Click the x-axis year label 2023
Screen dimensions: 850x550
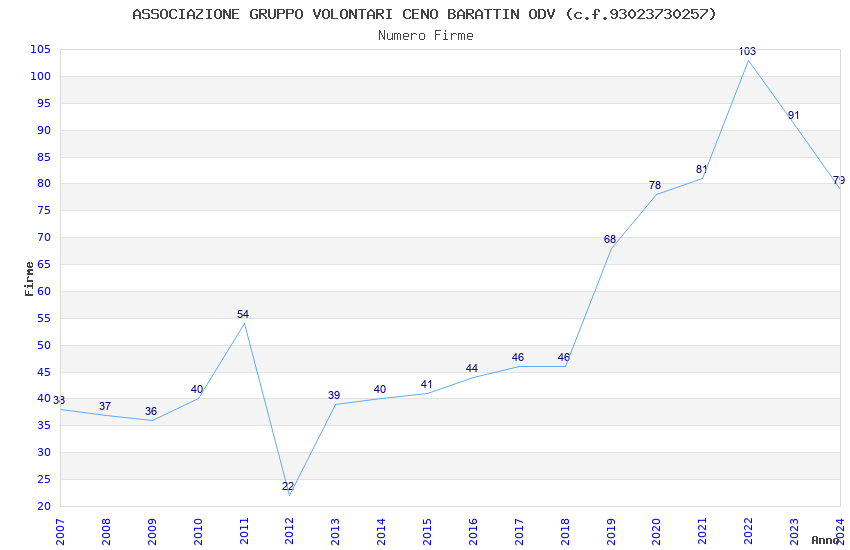(794, 532)
